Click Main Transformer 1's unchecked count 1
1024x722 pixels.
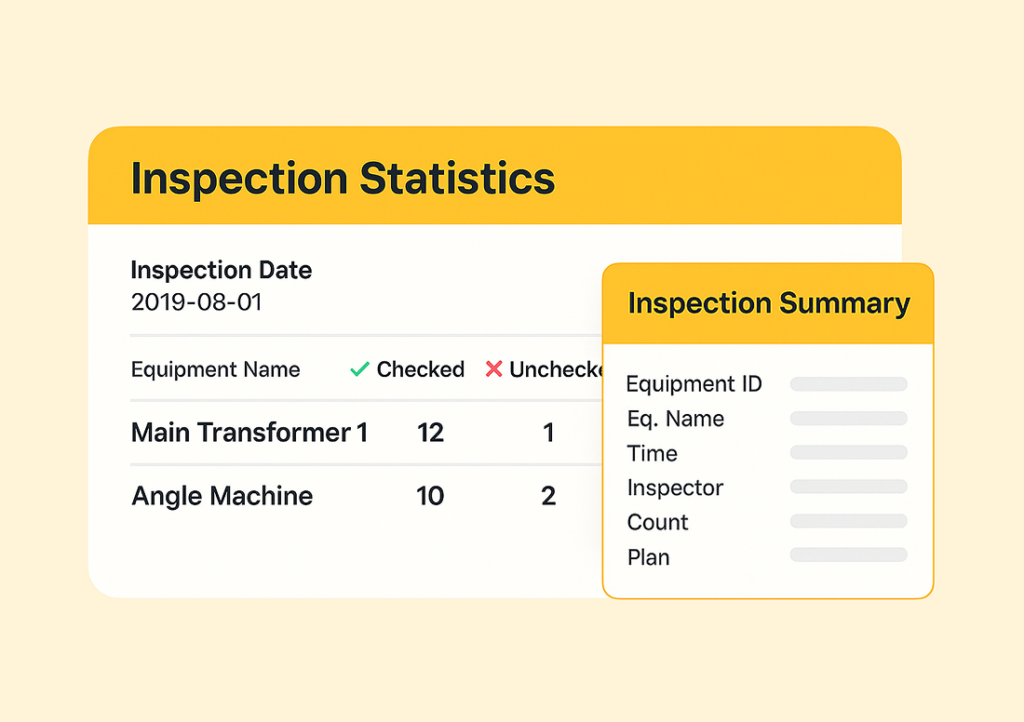[x=548, y=433]
